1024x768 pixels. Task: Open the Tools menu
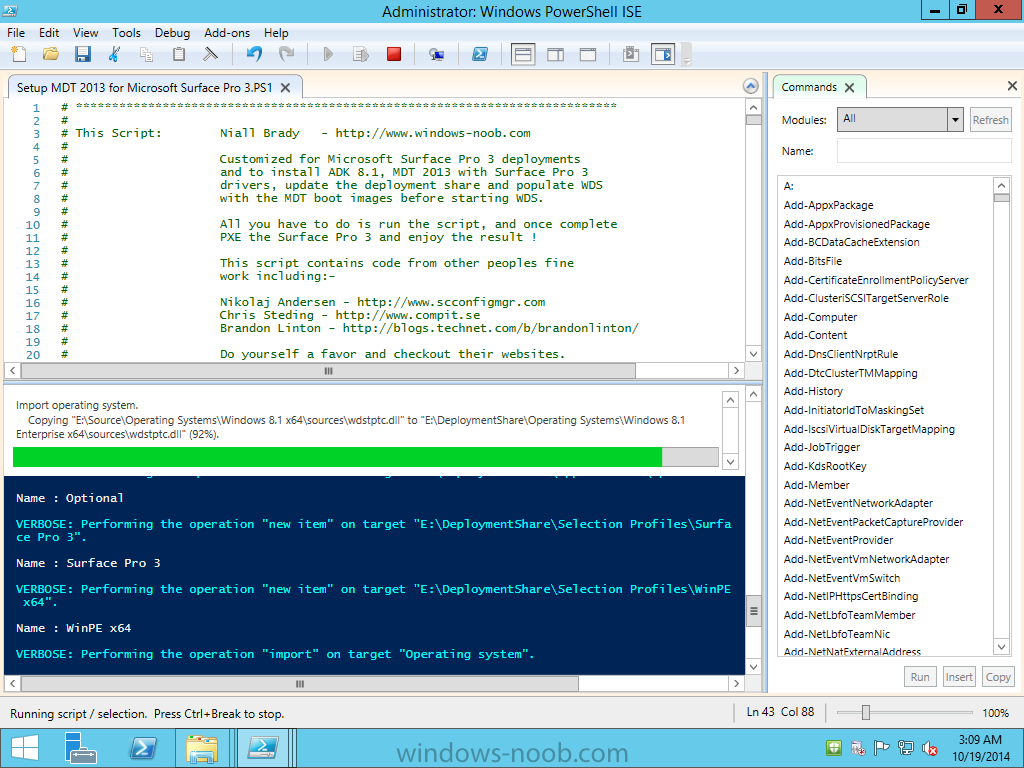tap(126, 33)
